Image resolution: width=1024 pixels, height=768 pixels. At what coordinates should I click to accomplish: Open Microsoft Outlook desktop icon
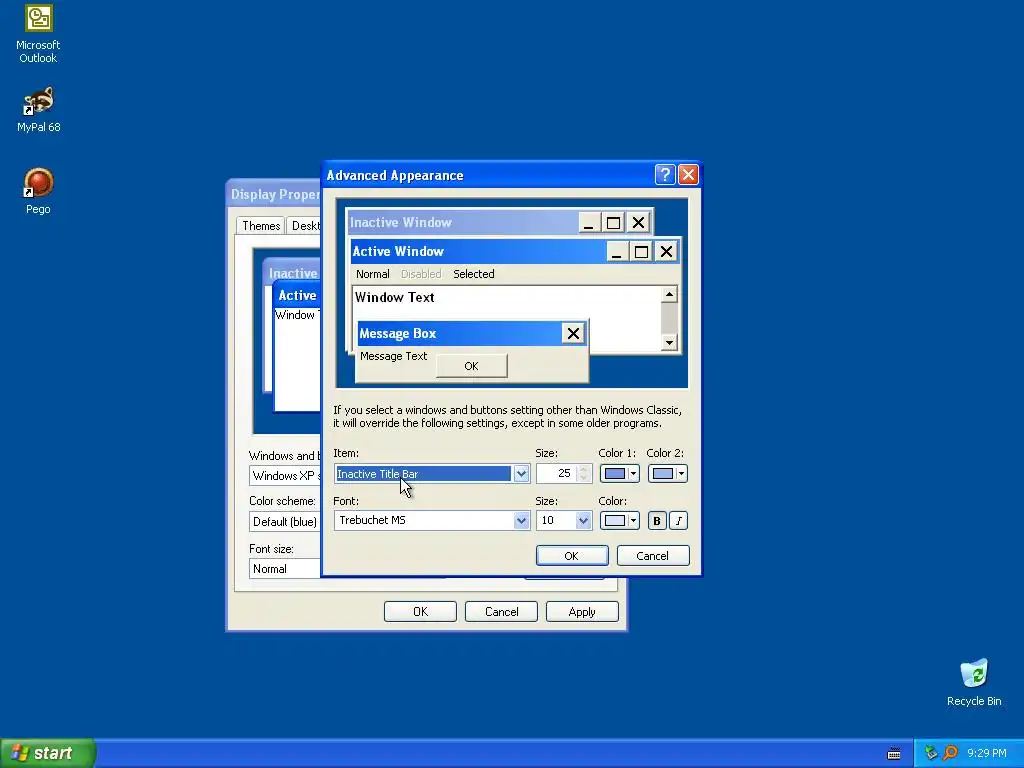[38, 34]
